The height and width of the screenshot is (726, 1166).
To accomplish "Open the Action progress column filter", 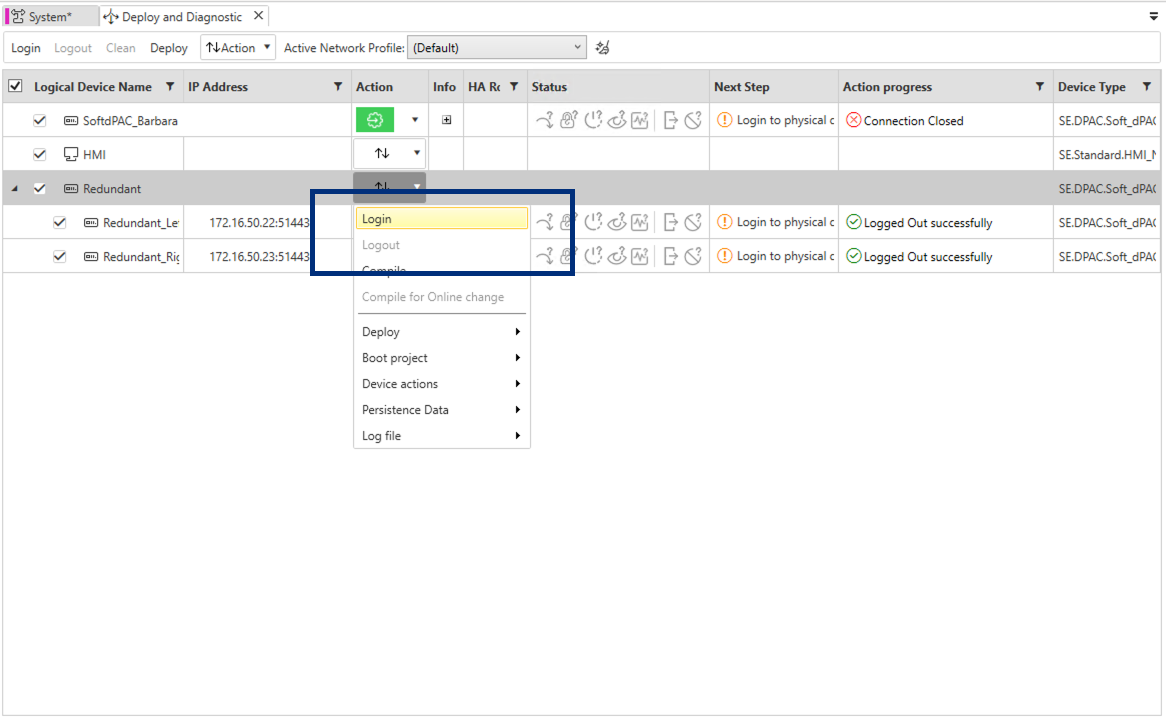I will (x=1040, y=86).
